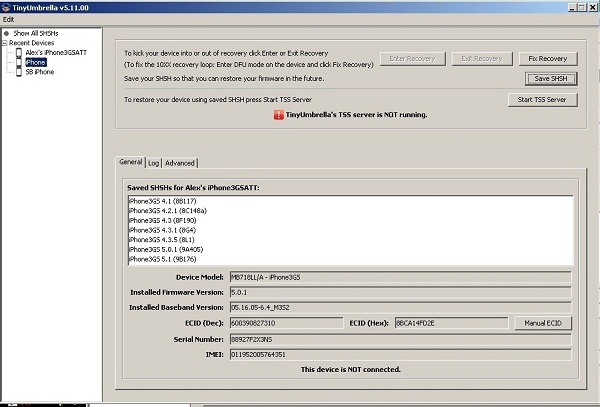Viewport: 600px width, 407px height.
Task: Close the TinyUmbrella window
Action: point(592,7)
